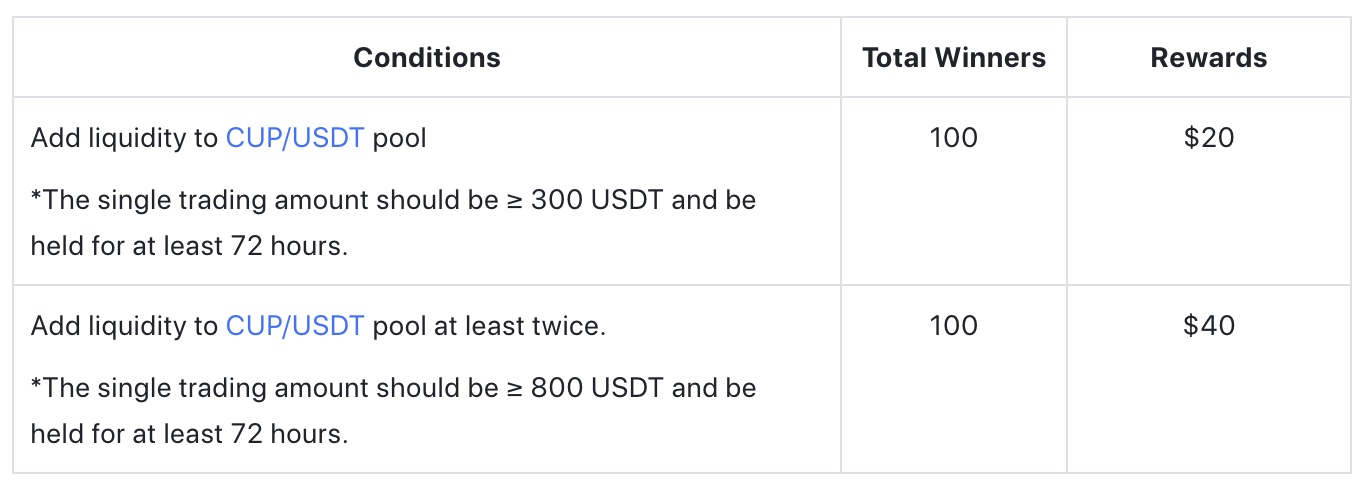Screen dimensions: 1366x488
Task: Open the CUP/USDT link in the first row
Action: 295,137
